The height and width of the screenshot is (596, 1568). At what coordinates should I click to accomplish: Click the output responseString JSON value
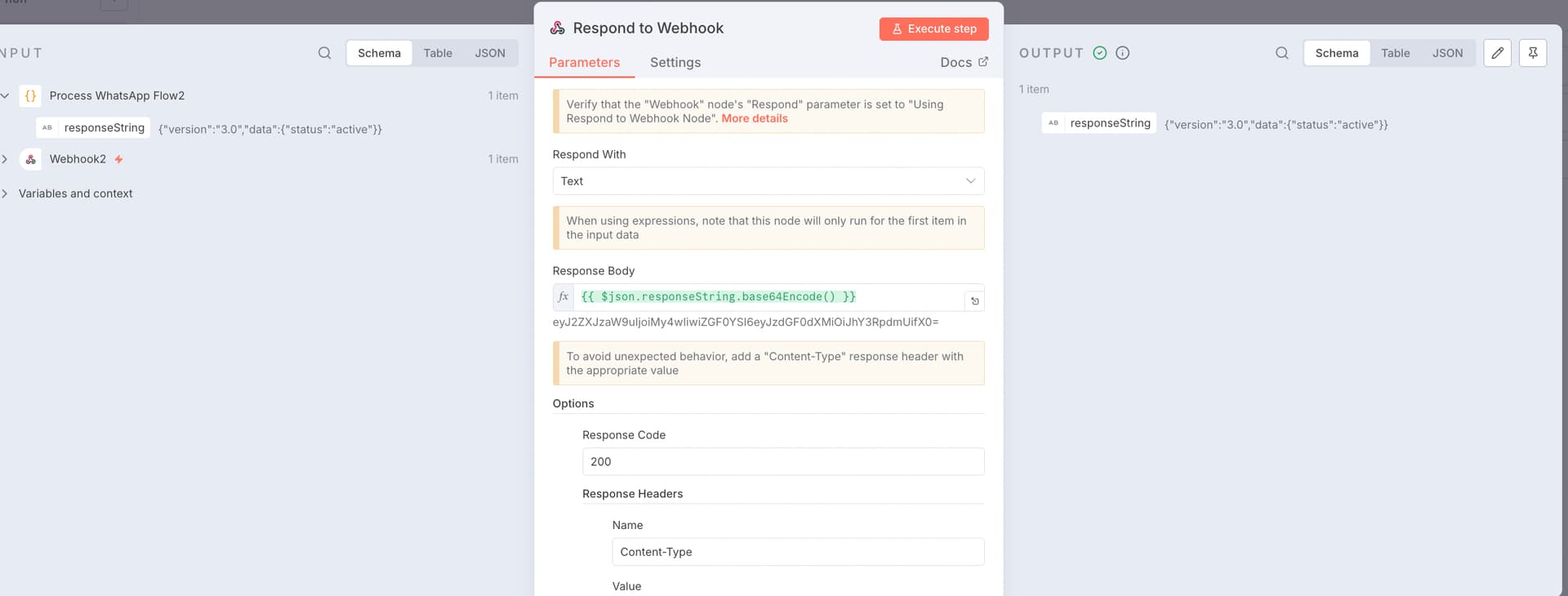click(1276, 125)
